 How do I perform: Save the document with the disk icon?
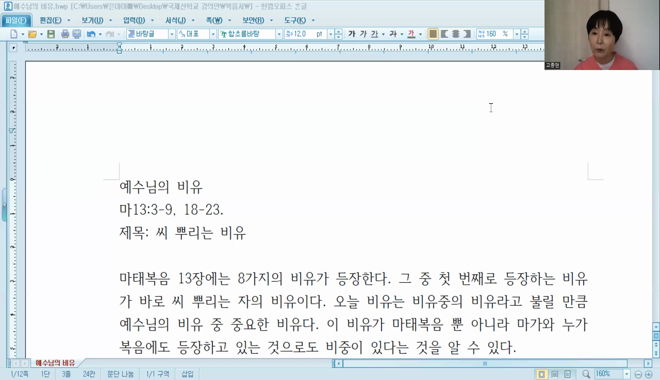(51, 34)
